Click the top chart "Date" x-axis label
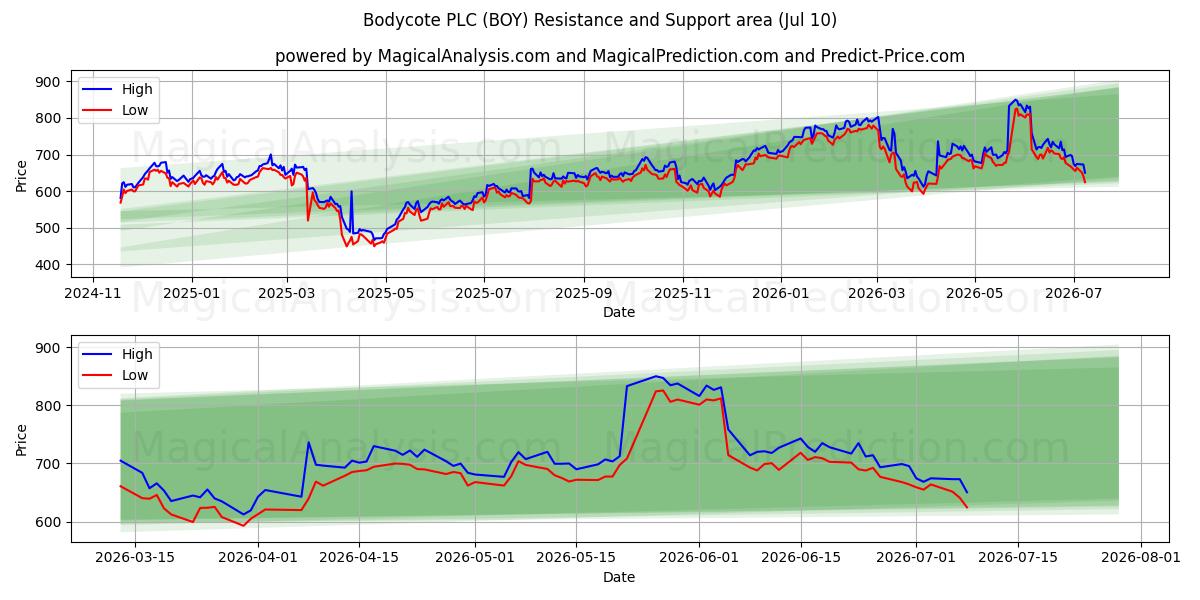 tap(619, 312)
